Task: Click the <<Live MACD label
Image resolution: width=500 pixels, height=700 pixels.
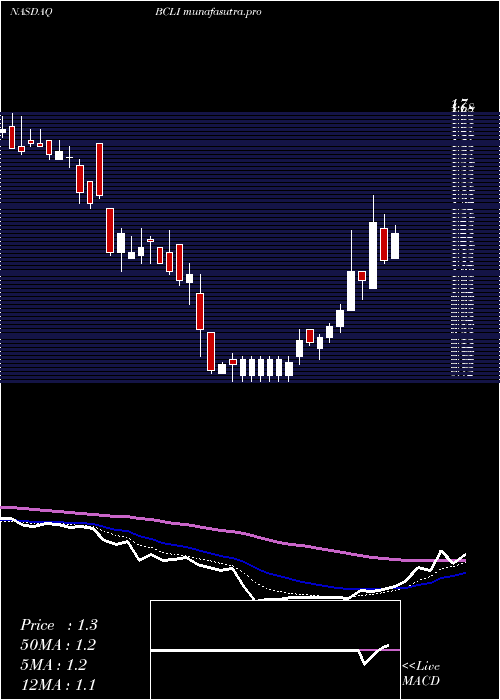Action: click(421, 673)
